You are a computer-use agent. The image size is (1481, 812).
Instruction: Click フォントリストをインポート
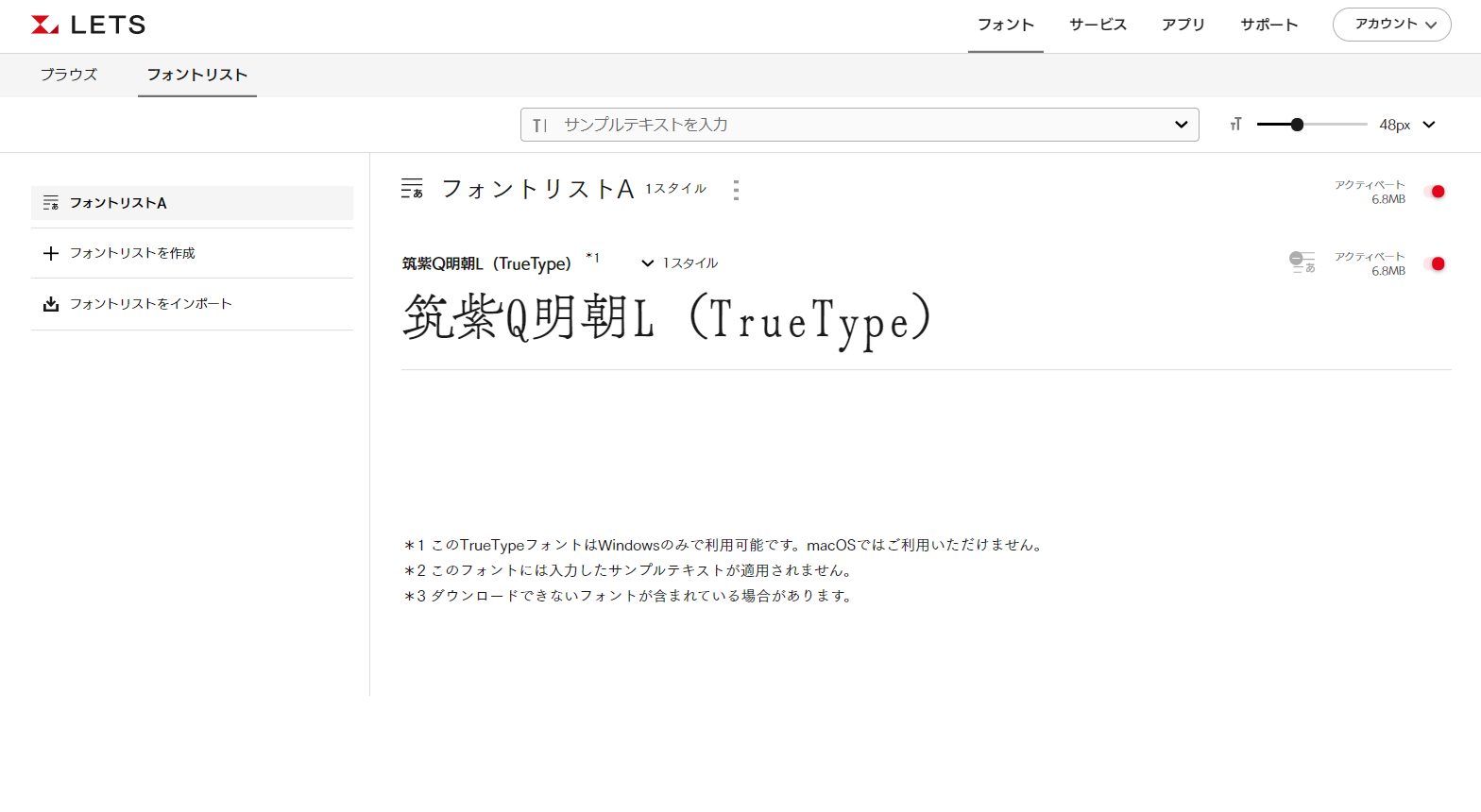pos(150,304)
